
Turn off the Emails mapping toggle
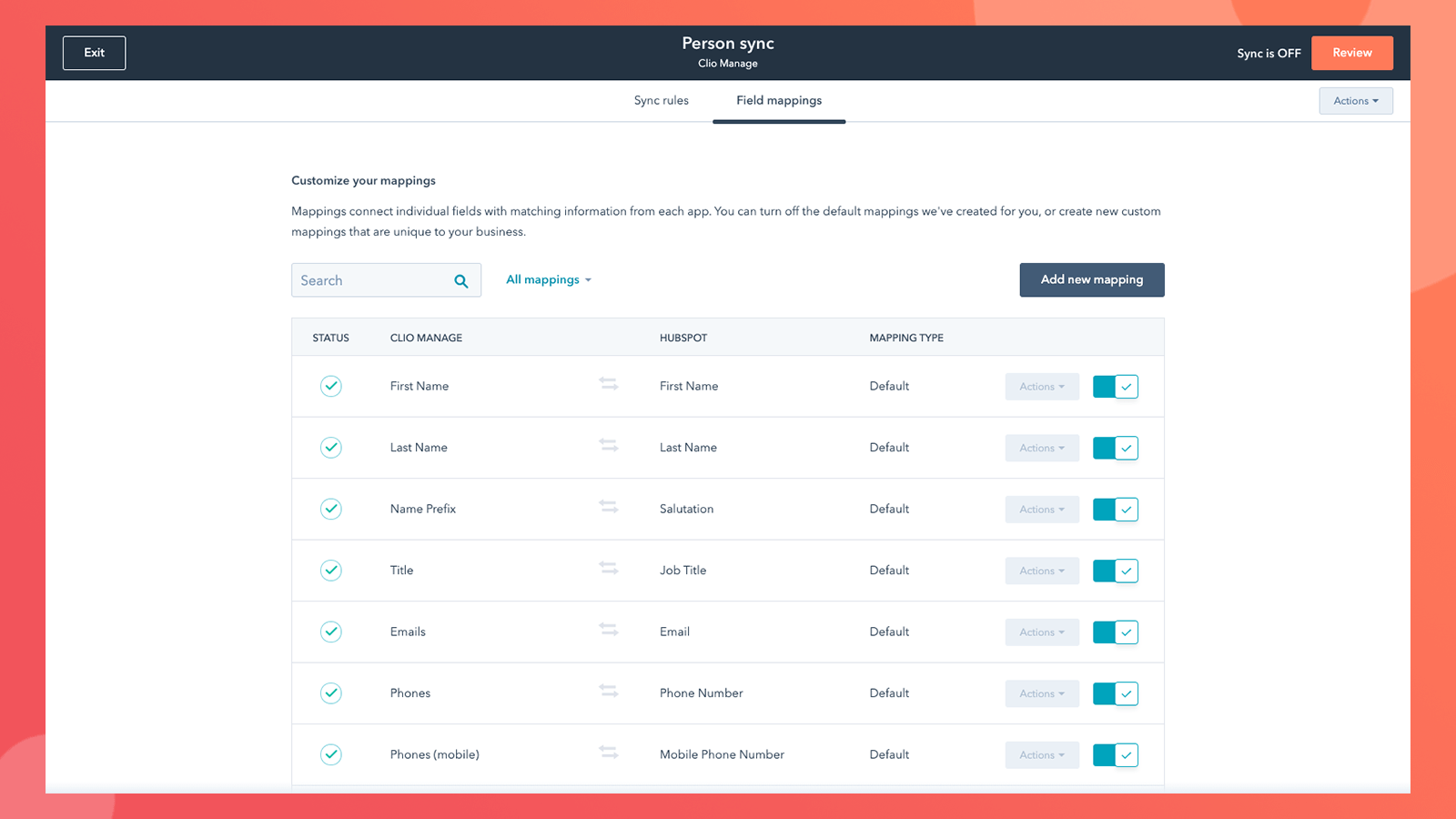1115,632
